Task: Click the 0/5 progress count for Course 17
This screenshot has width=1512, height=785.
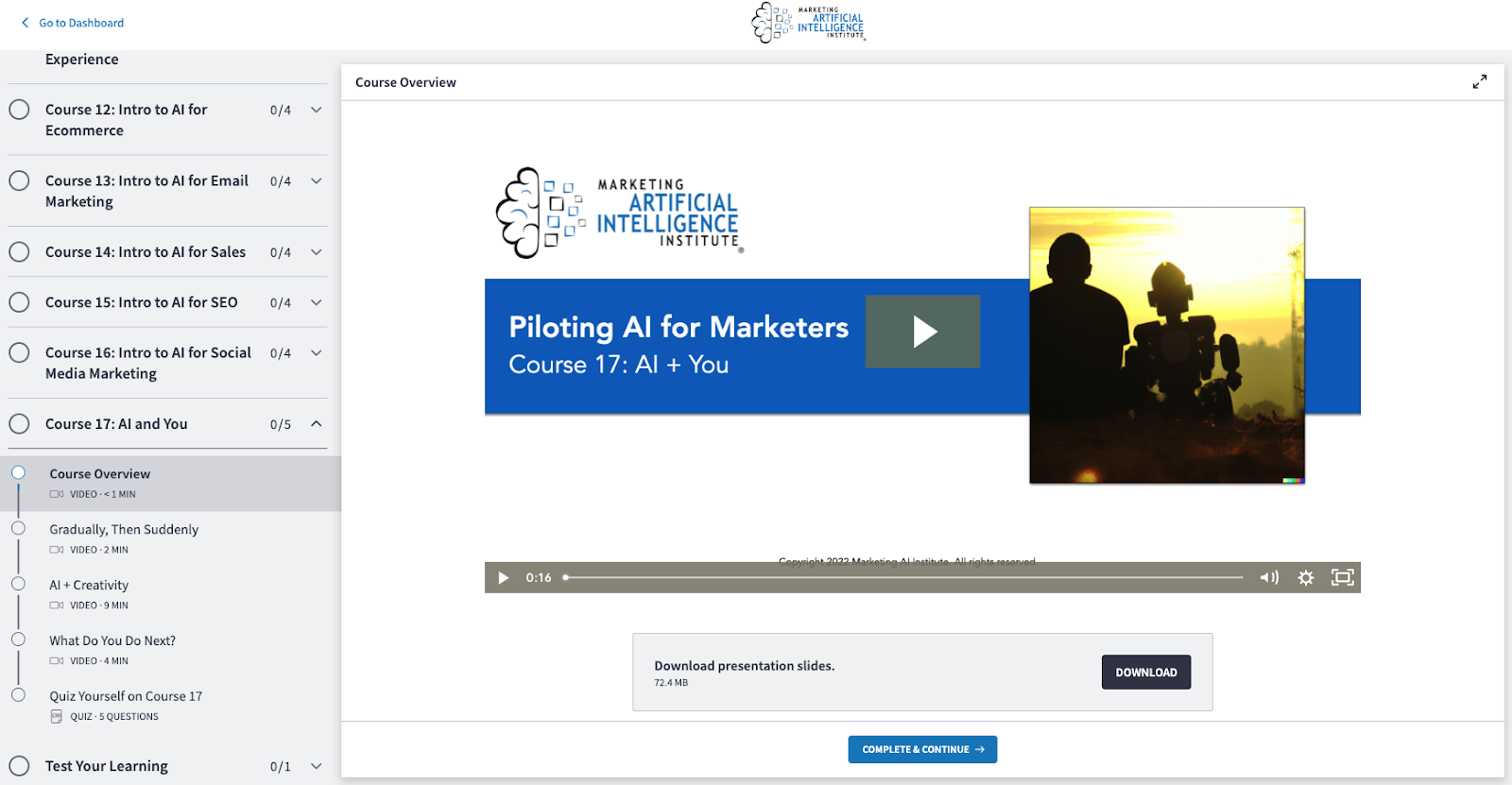Action: click(281, 424)
